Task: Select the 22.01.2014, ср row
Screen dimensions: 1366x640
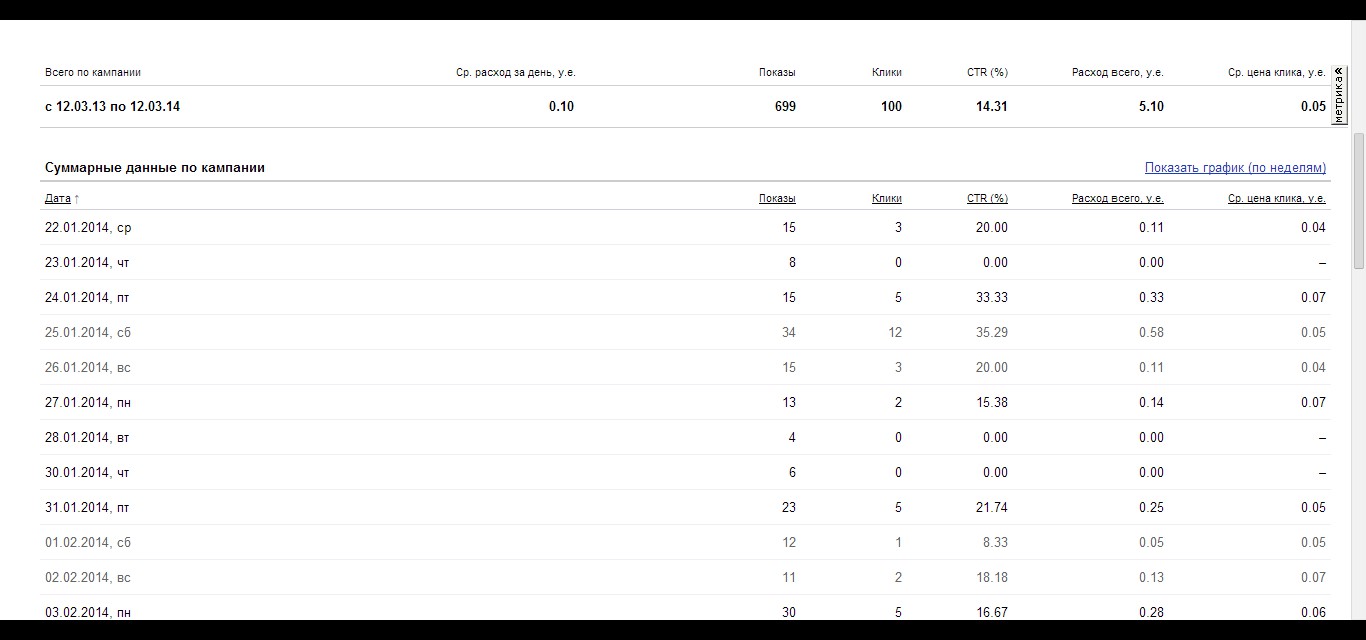Action: 685,227
